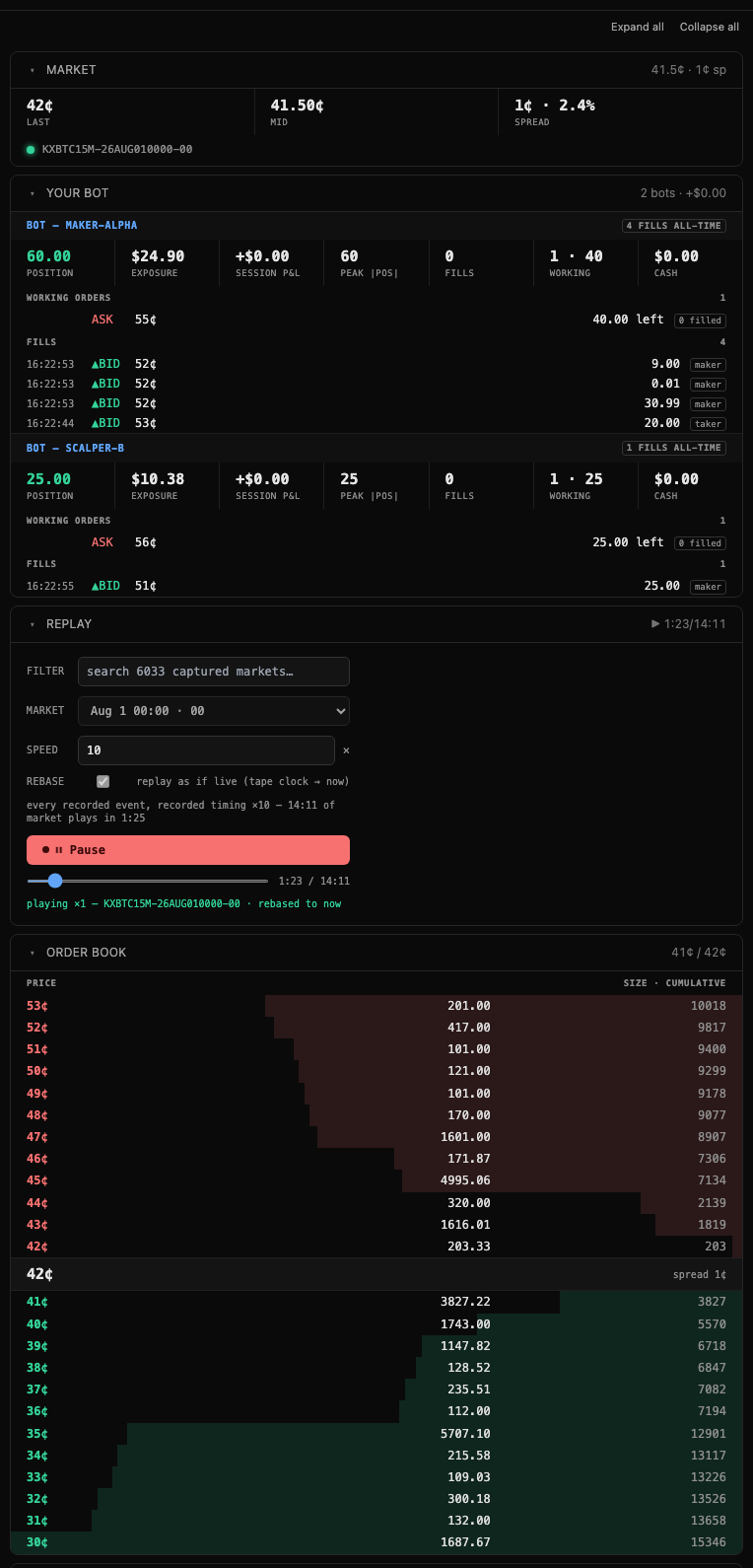
Task: Select the BOT — MAKER-ALPHA header
Action: 82,226
